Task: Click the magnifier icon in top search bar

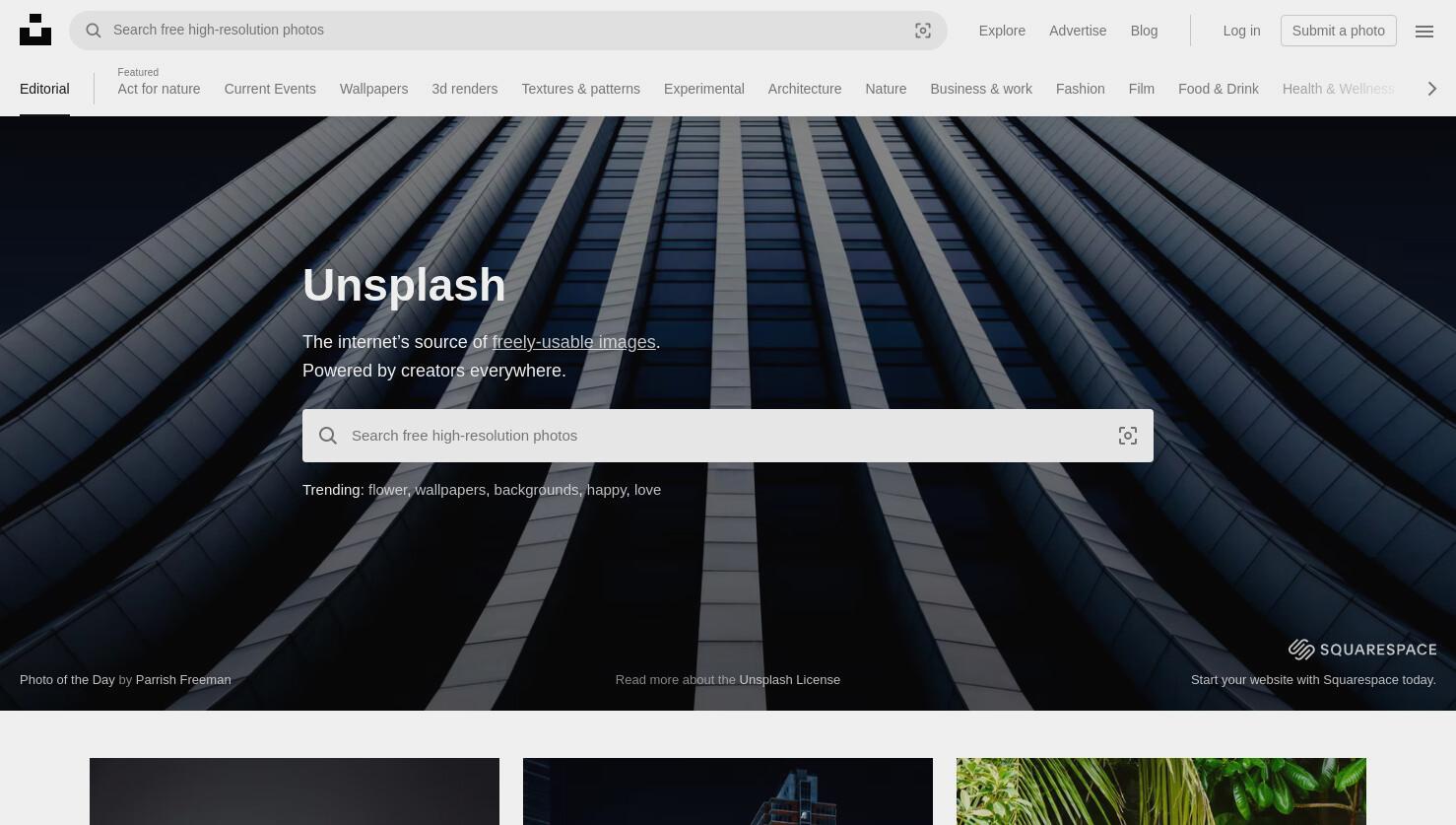Action: coord(94,31)
